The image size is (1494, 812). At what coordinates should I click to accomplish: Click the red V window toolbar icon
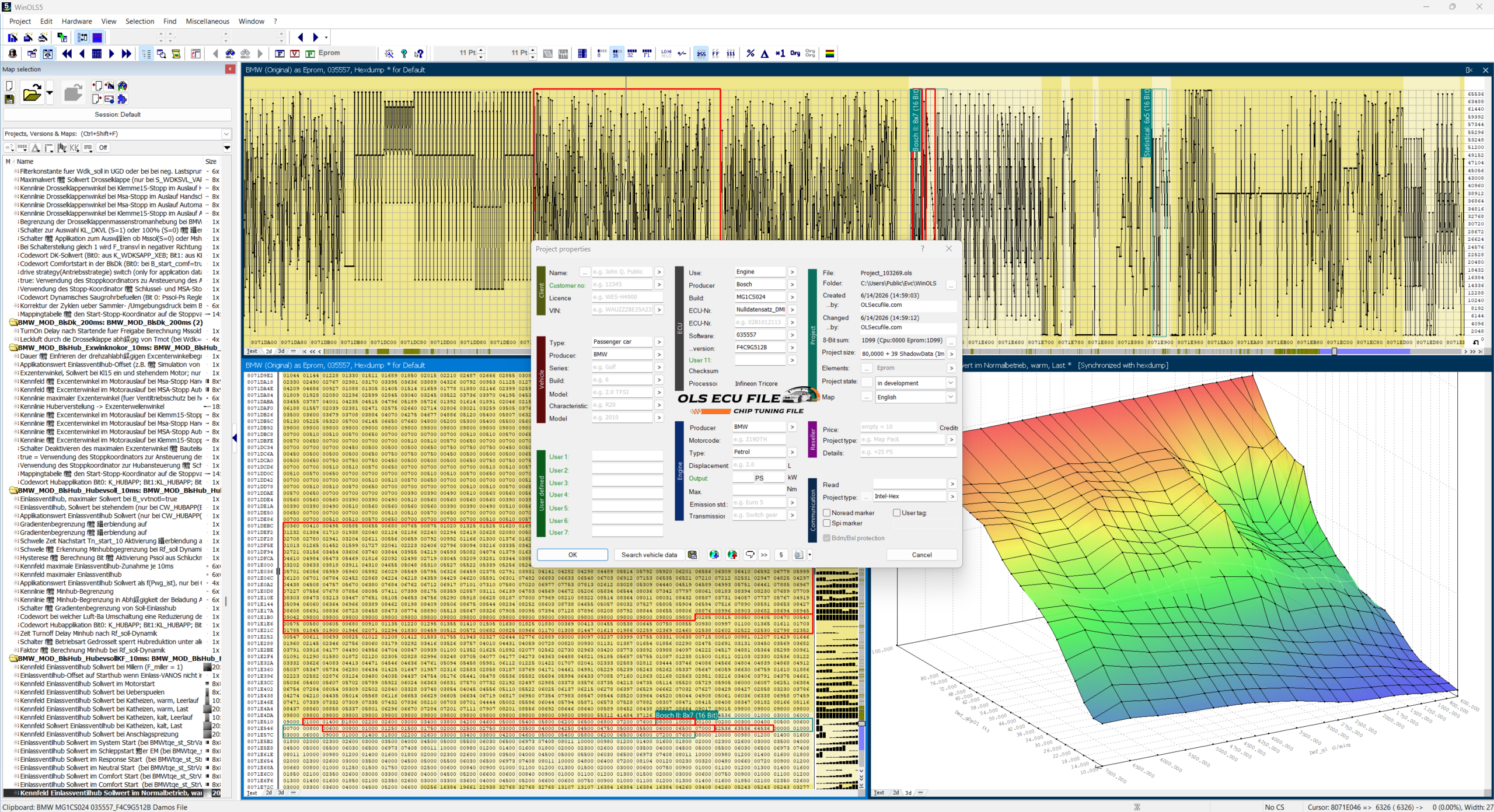[295, 54]
